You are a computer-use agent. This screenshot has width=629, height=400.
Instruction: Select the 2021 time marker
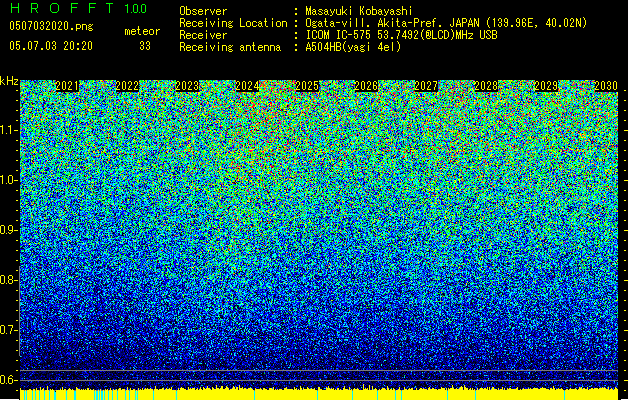point(67,86)
